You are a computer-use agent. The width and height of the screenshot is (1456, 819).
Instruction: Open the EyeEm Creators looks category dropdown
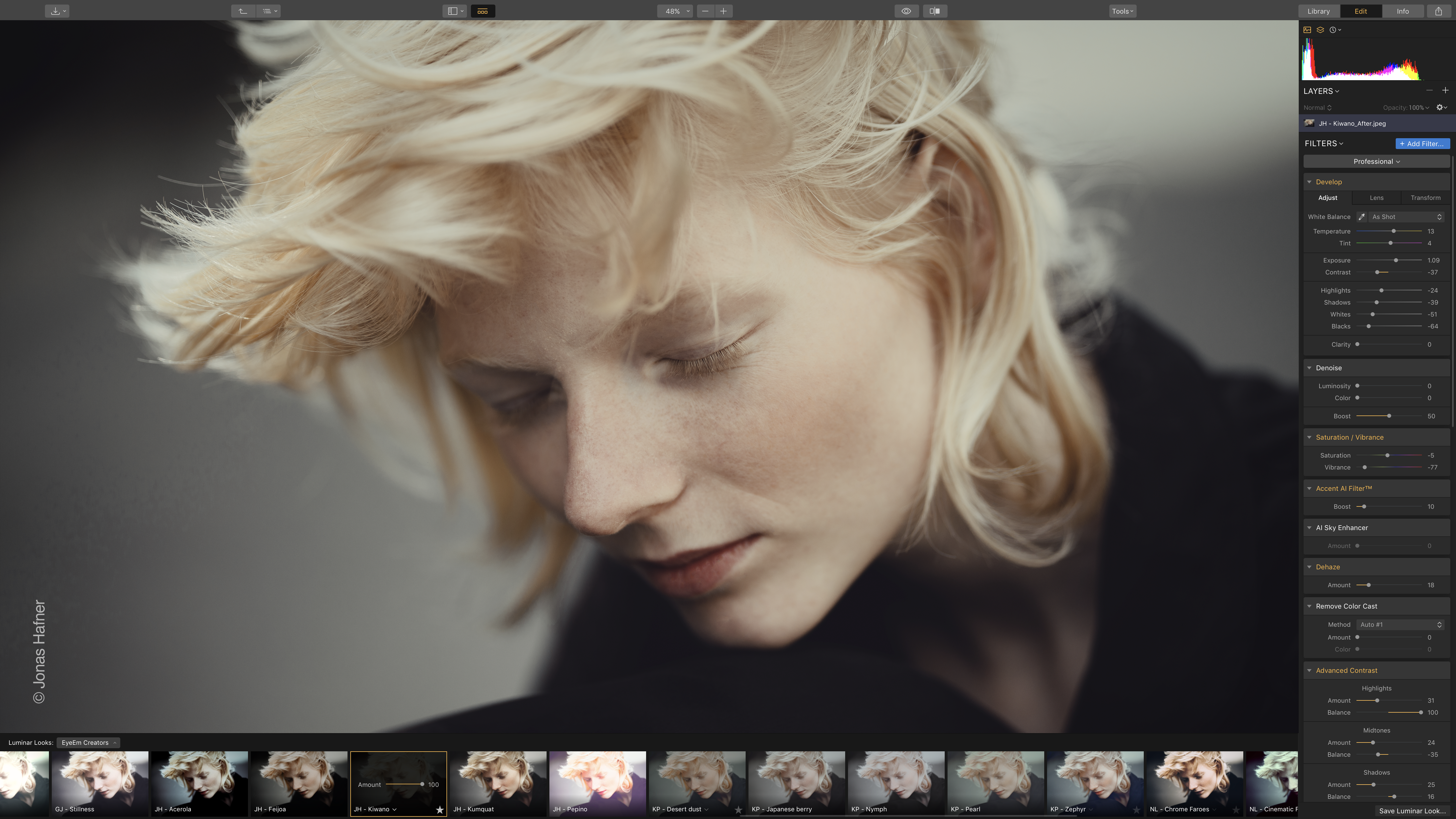pyautogui.click(x=88, y=743)
